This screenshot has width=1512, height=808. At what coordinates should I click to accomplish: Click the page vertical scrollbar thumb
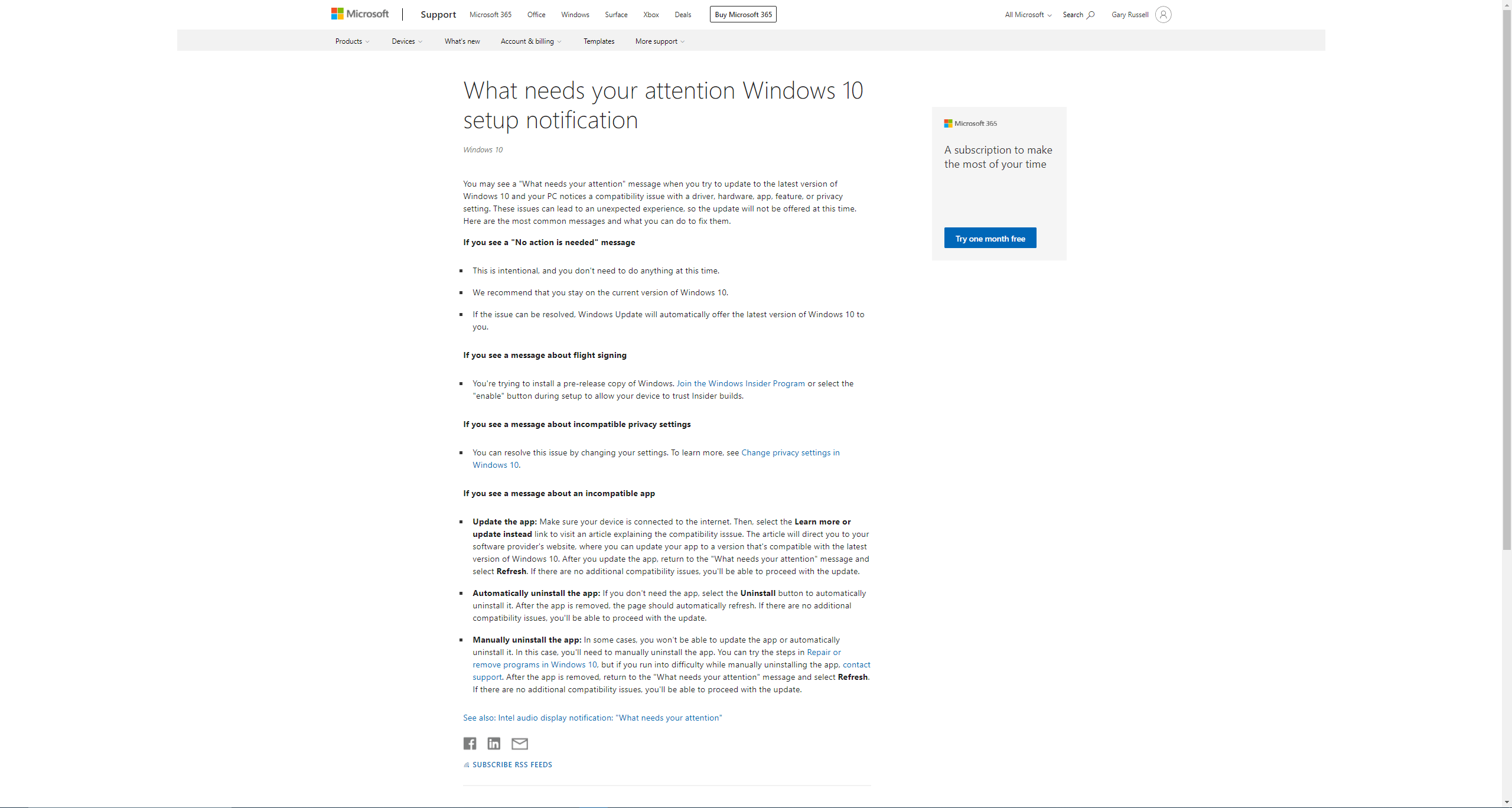coord(1507,279)
